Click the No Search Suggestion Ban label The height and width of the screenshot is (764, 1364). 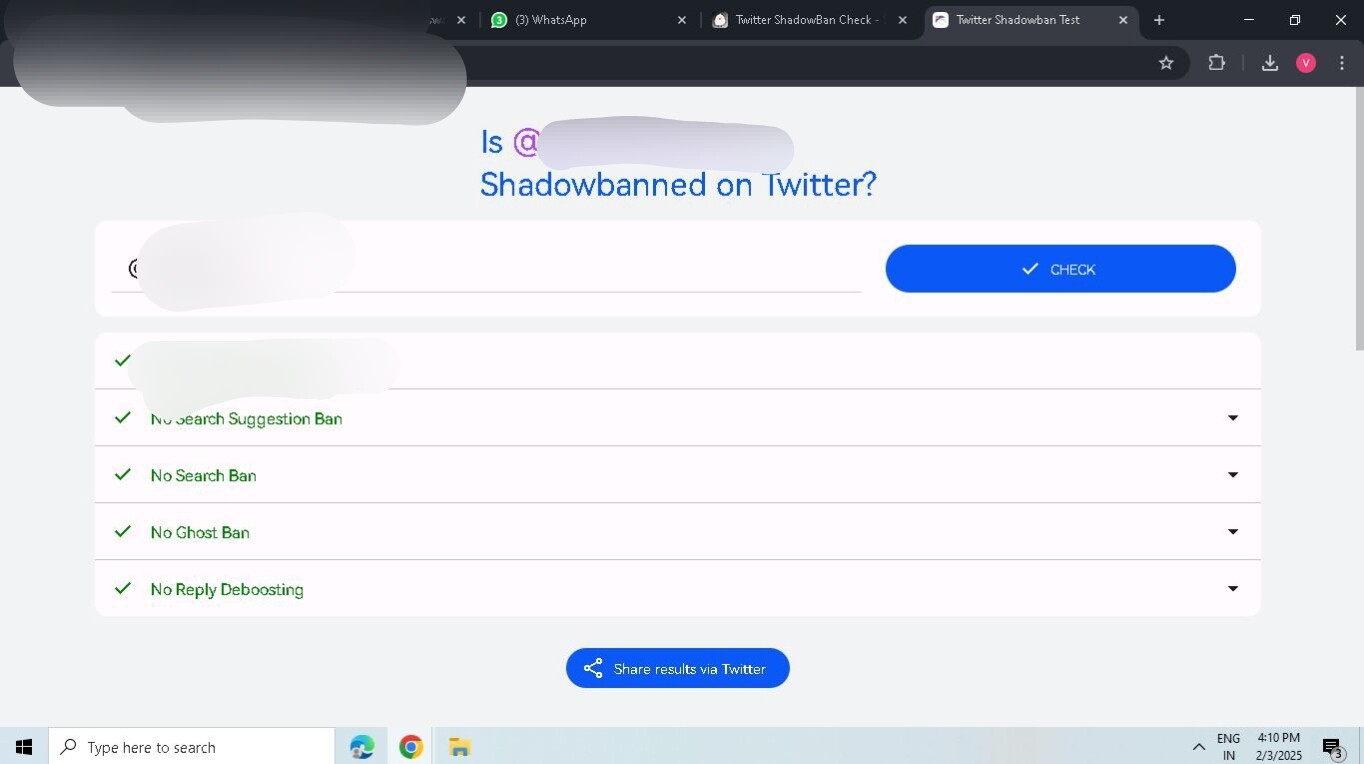[246, 418]
